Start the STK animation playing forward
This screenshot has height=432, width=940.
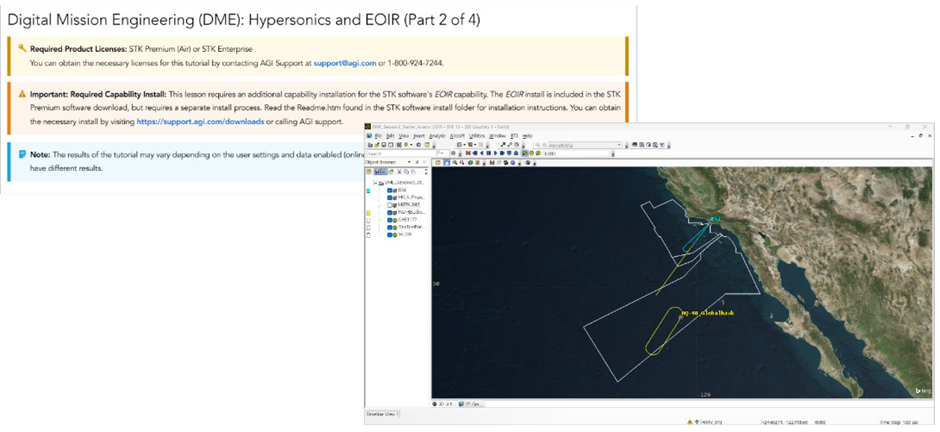tap(496, 153)
